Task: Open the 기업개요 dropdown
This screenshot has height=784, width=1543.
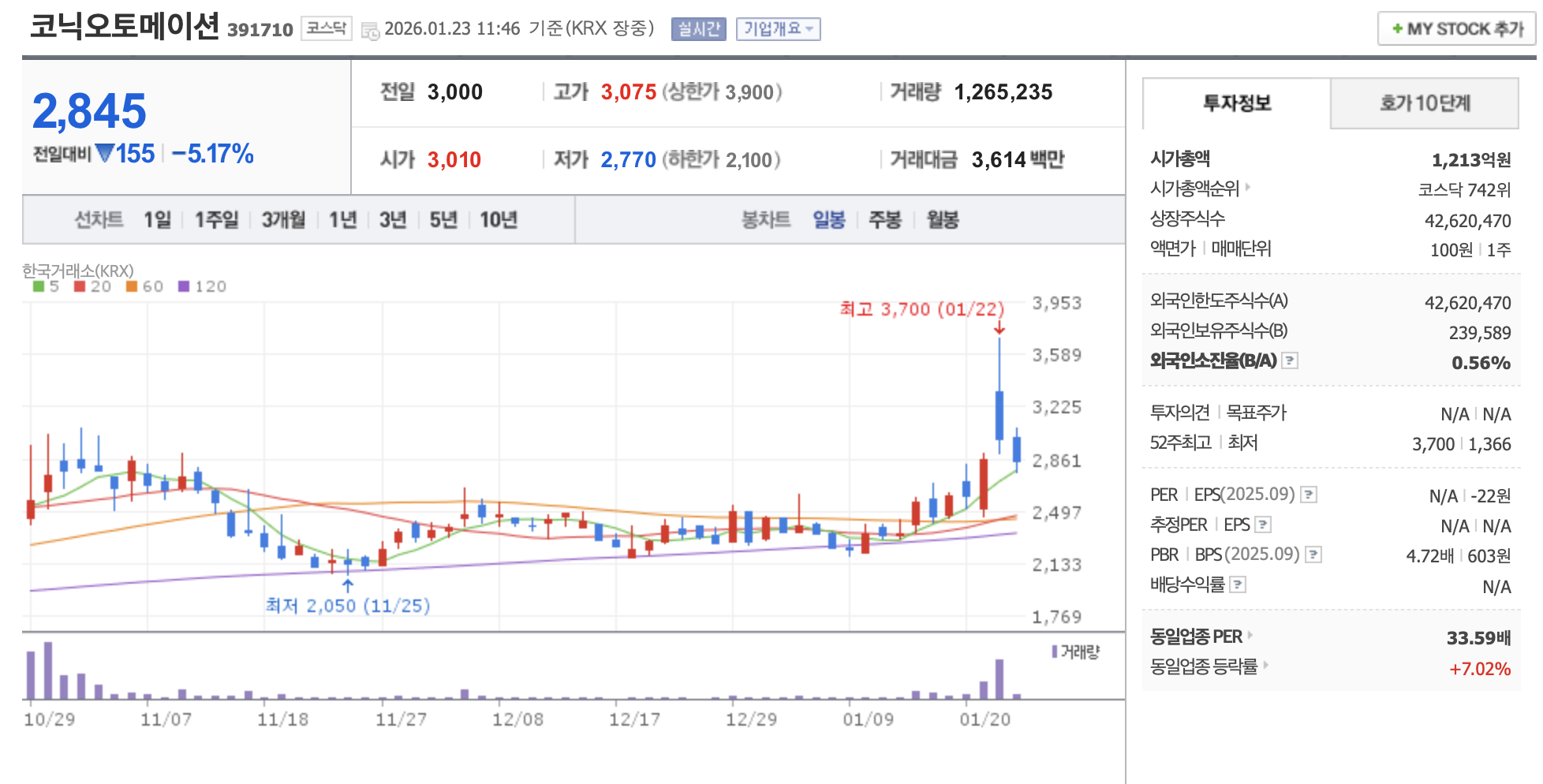Action: (x=778, y=29)
